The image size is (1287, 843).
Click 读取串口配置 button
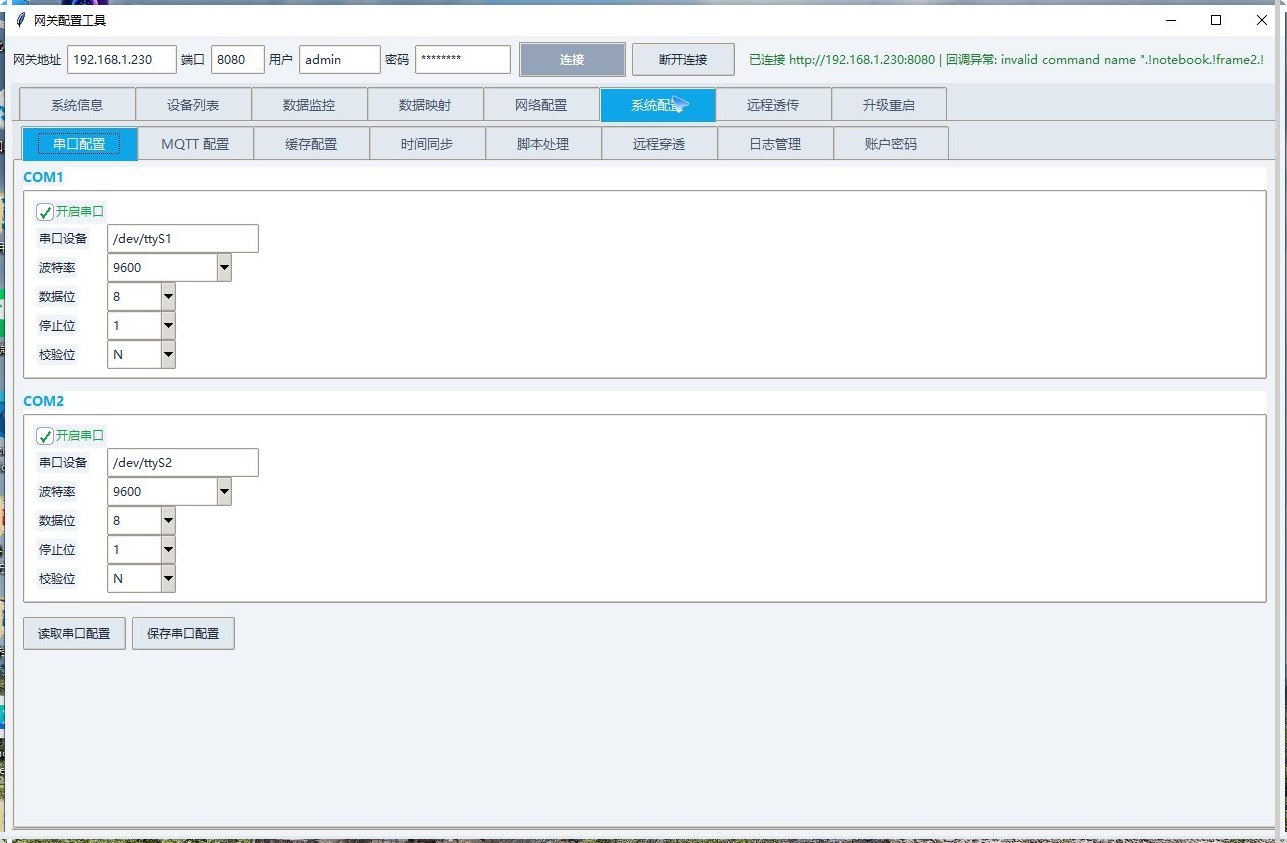click(74, 634)
